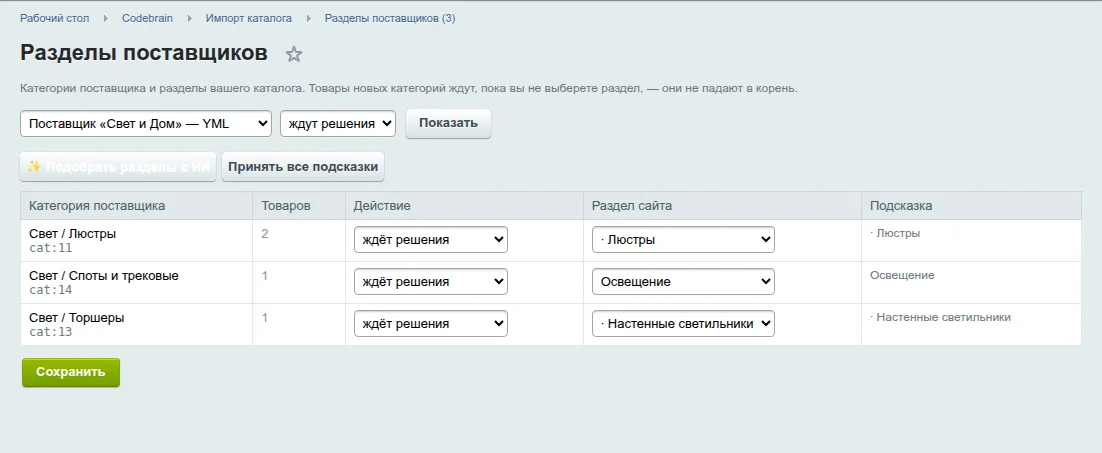Click hint «· Настенные светильники» in Подсказка column
This screenshot has height=453, width=1102.
(940, 317)
